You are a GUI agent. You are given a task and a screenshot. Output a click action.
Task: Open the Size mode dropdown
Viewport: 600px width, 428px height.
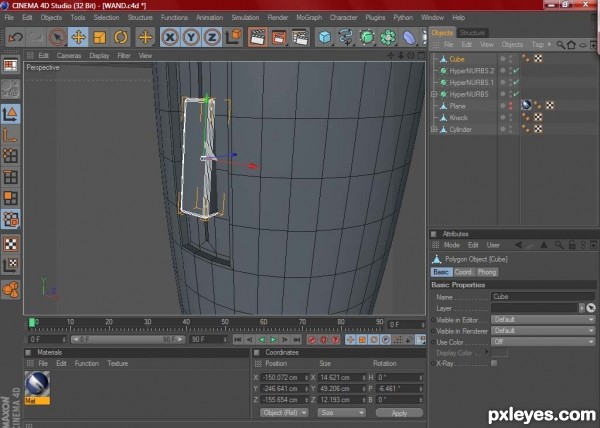click(341, 413)
